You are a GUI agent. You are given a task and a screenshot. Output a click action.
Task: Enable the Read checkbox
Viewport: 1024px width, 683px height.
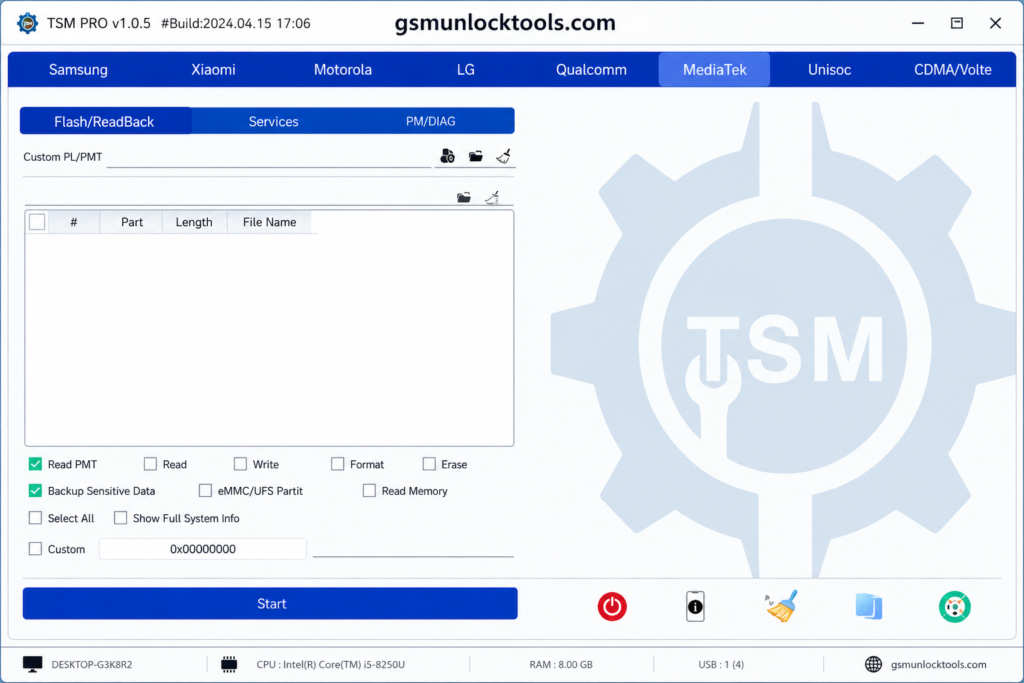point(150,464)
